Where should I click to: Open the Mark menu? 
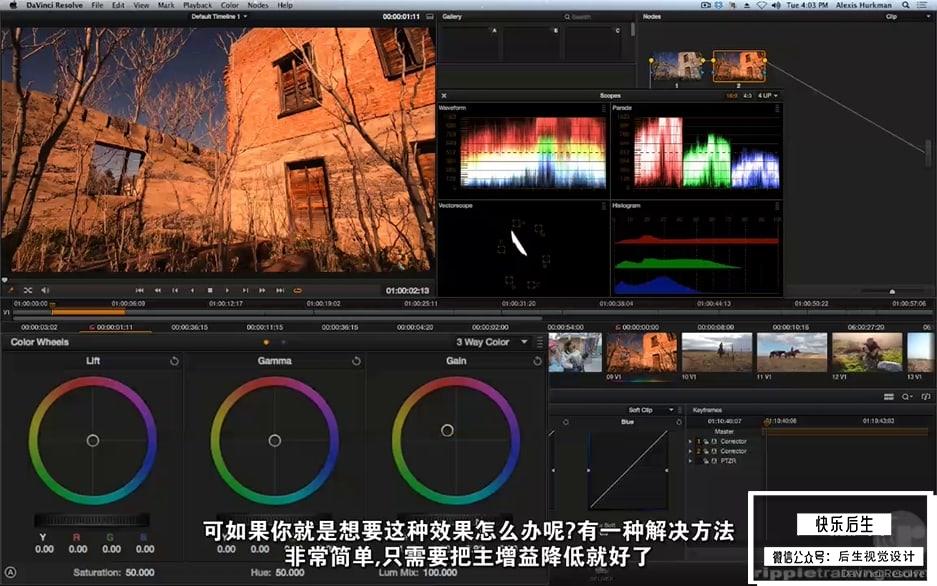166,5
